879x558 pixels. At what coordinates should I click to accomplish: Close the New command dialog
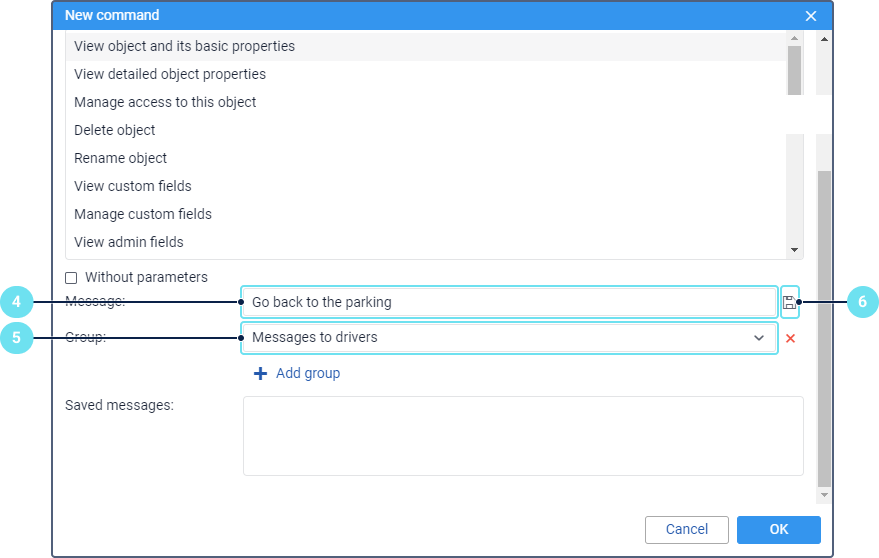(811, 16)
